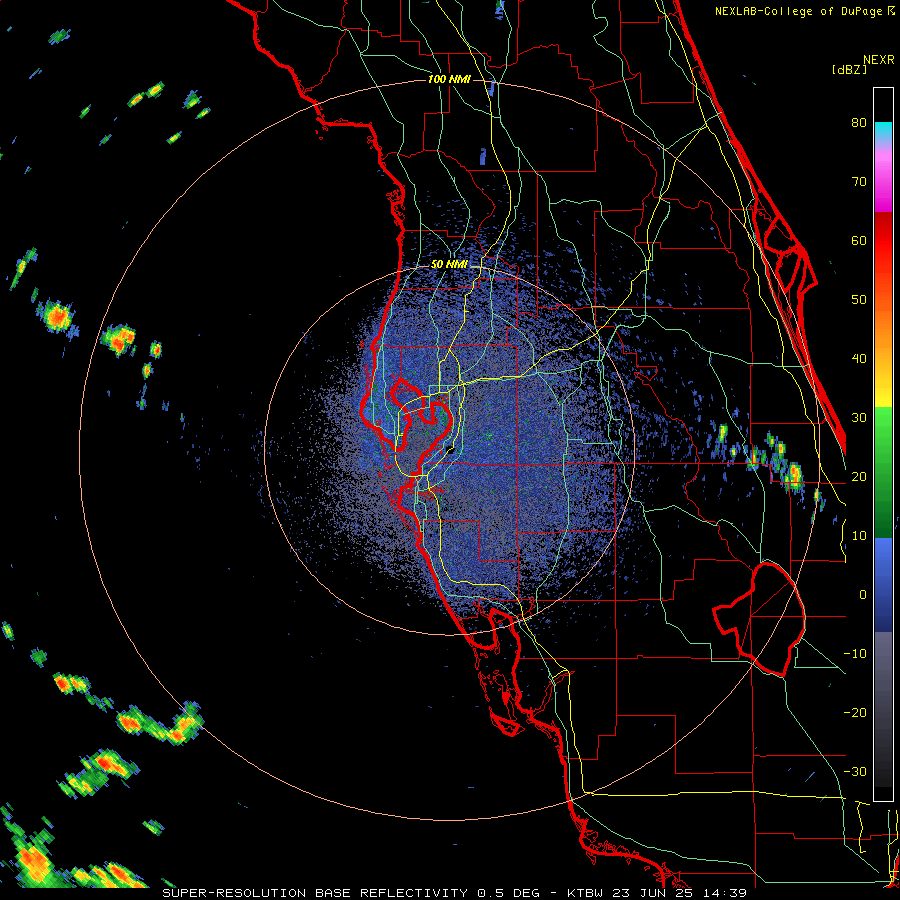The height and width of the screenshot is (900, 900).
Task: Click the 10 dBZ scale label
Action: point(859,536)
